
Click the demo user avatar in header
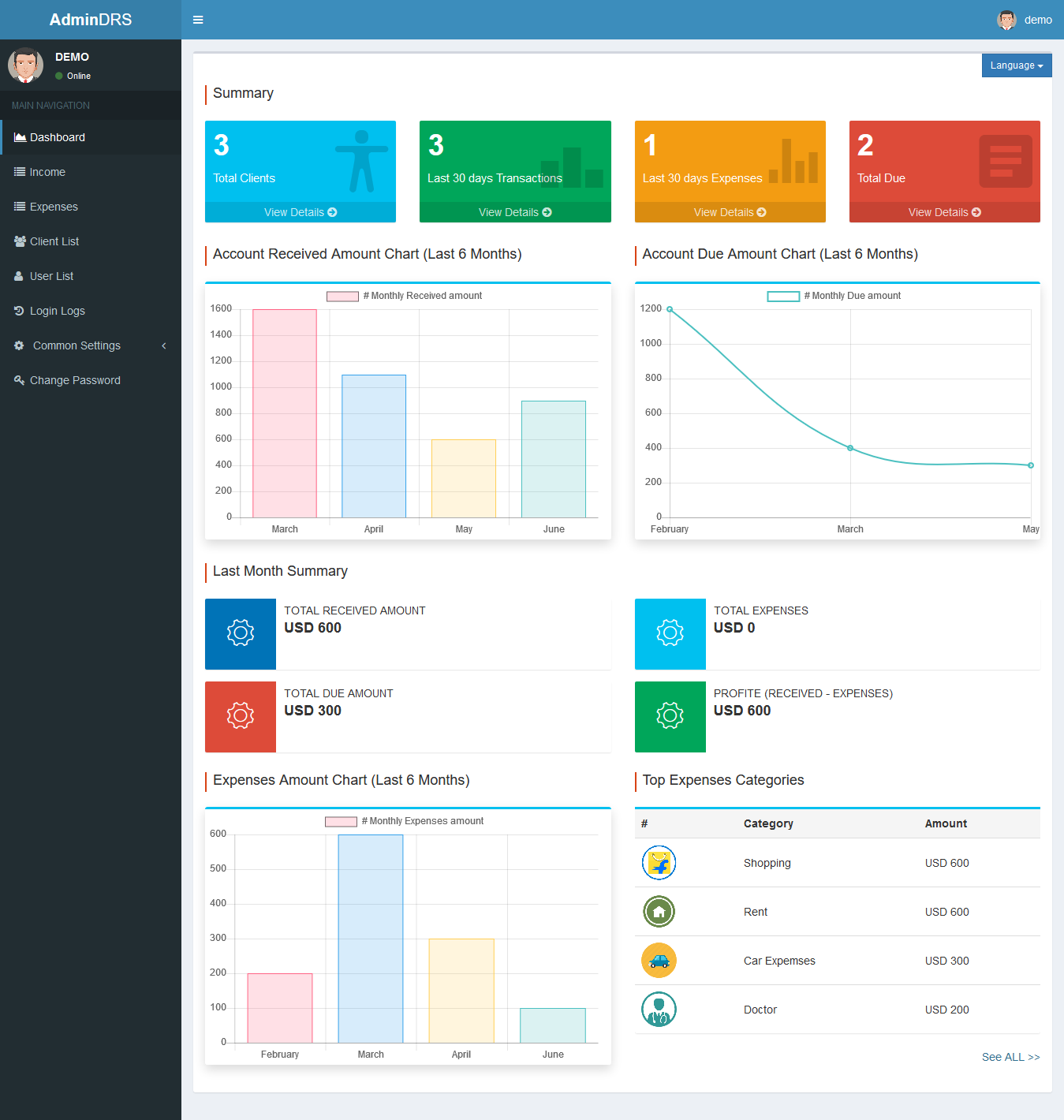point(1006,20)
